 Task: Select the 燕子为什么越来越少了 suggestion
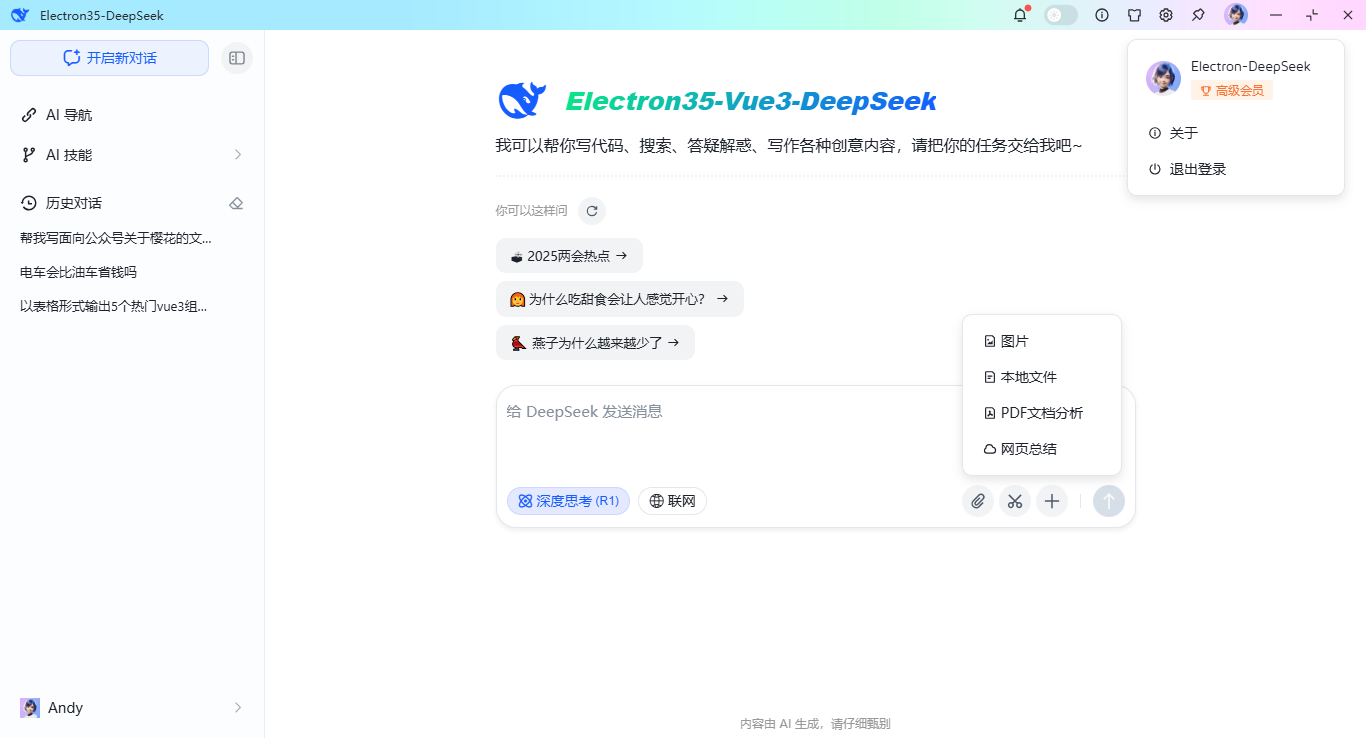click(x=595, y=342)
